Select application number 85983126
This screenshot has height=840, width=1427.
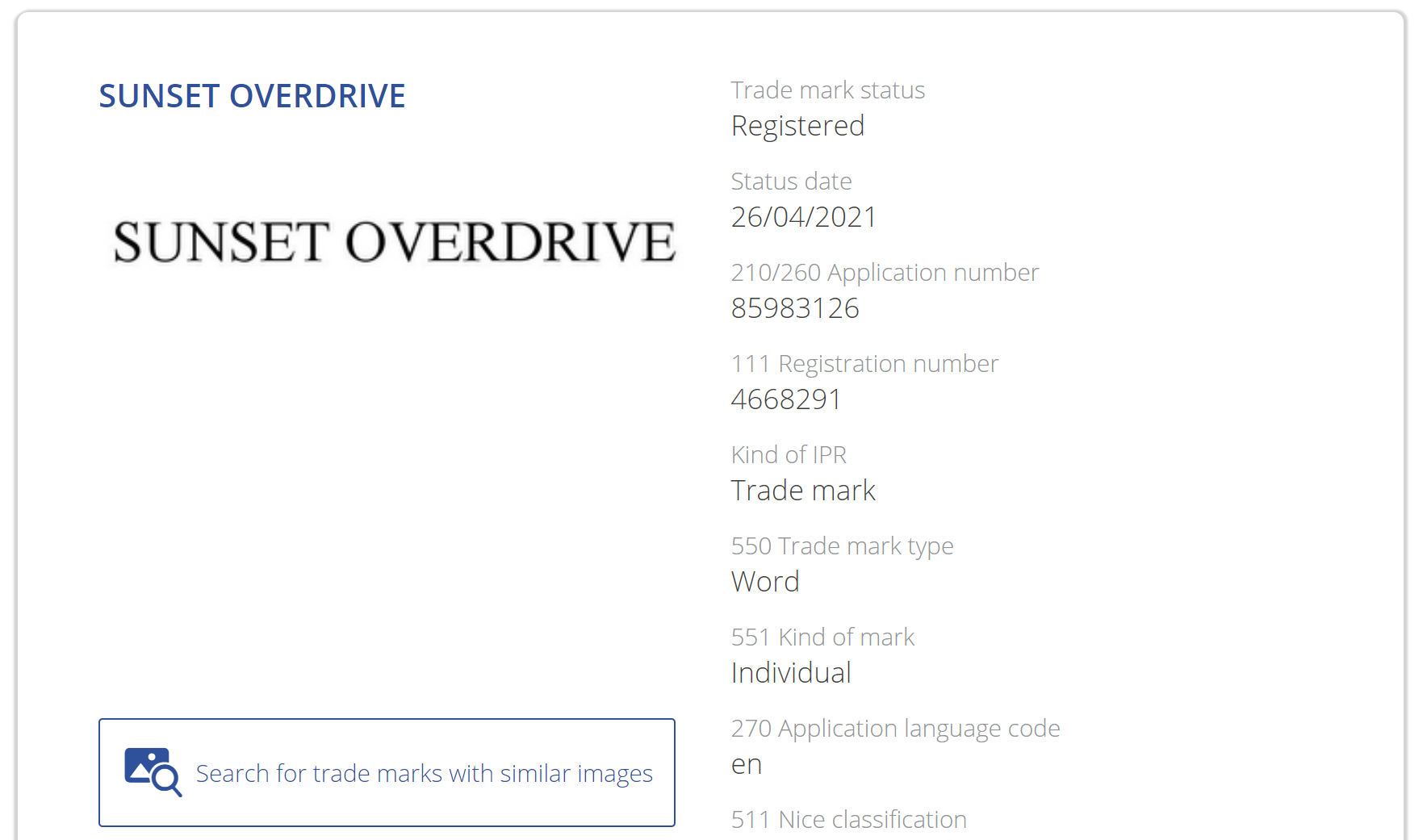click(795, 308)
